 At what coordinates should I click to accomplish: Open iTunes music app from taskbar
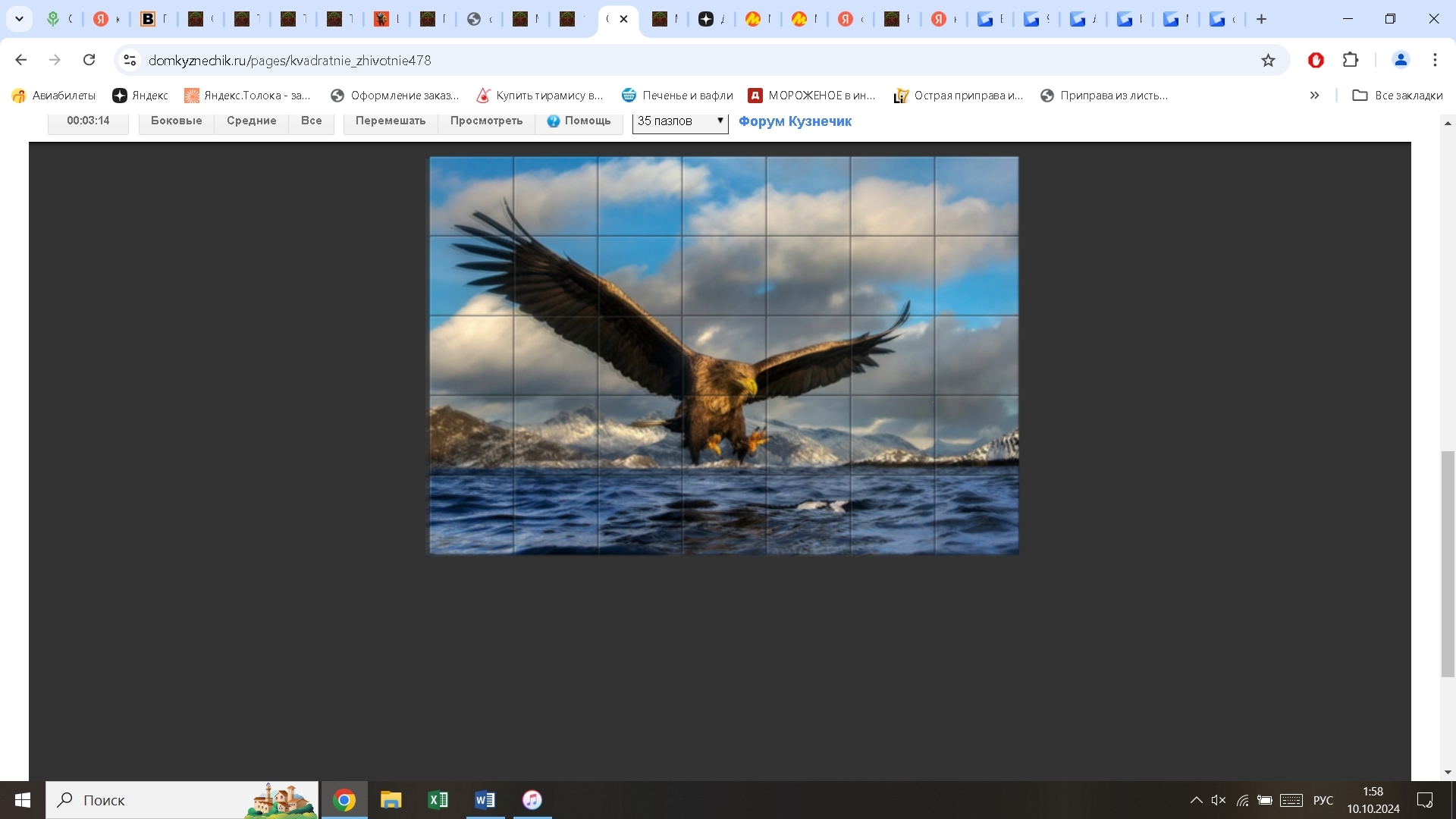click(532, 800)
